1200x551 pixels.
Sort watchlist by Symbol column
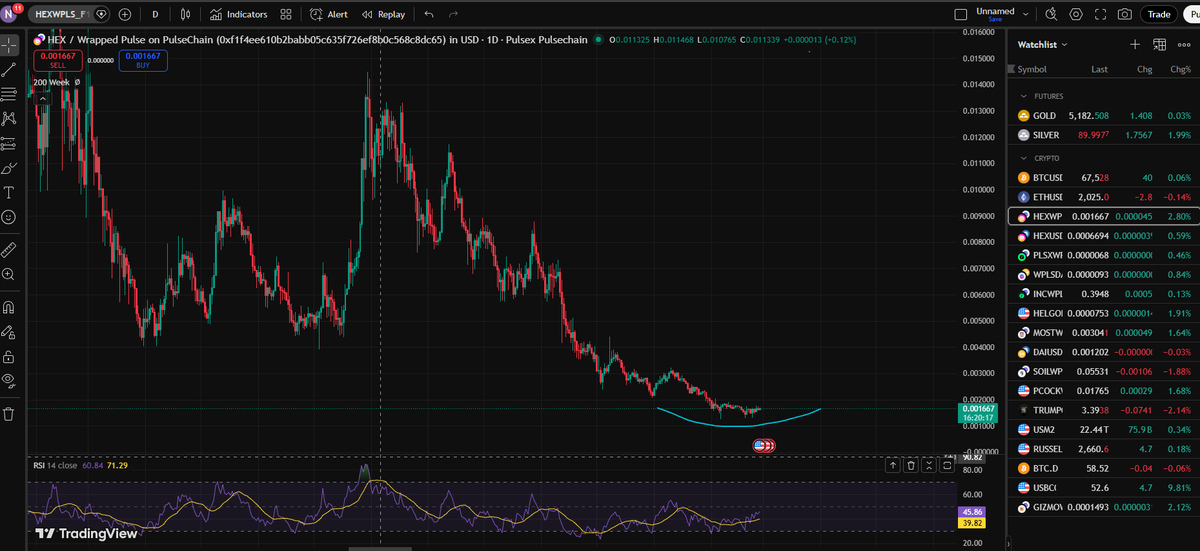coord(1032,69)
